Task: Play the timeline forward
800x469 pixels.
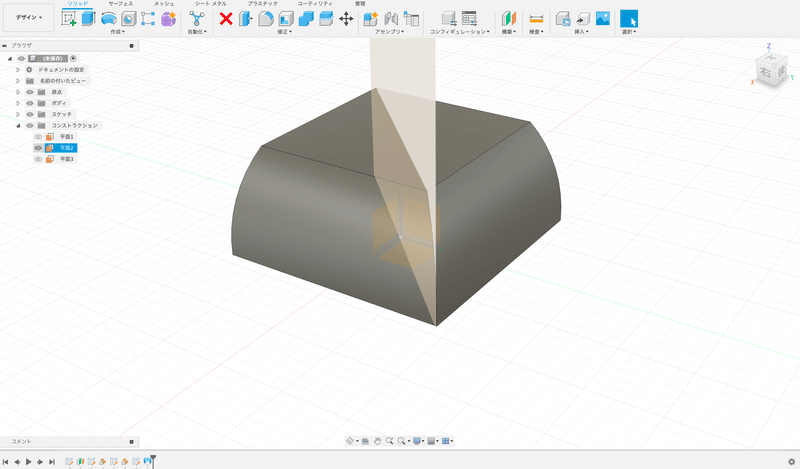Action: 29,462
